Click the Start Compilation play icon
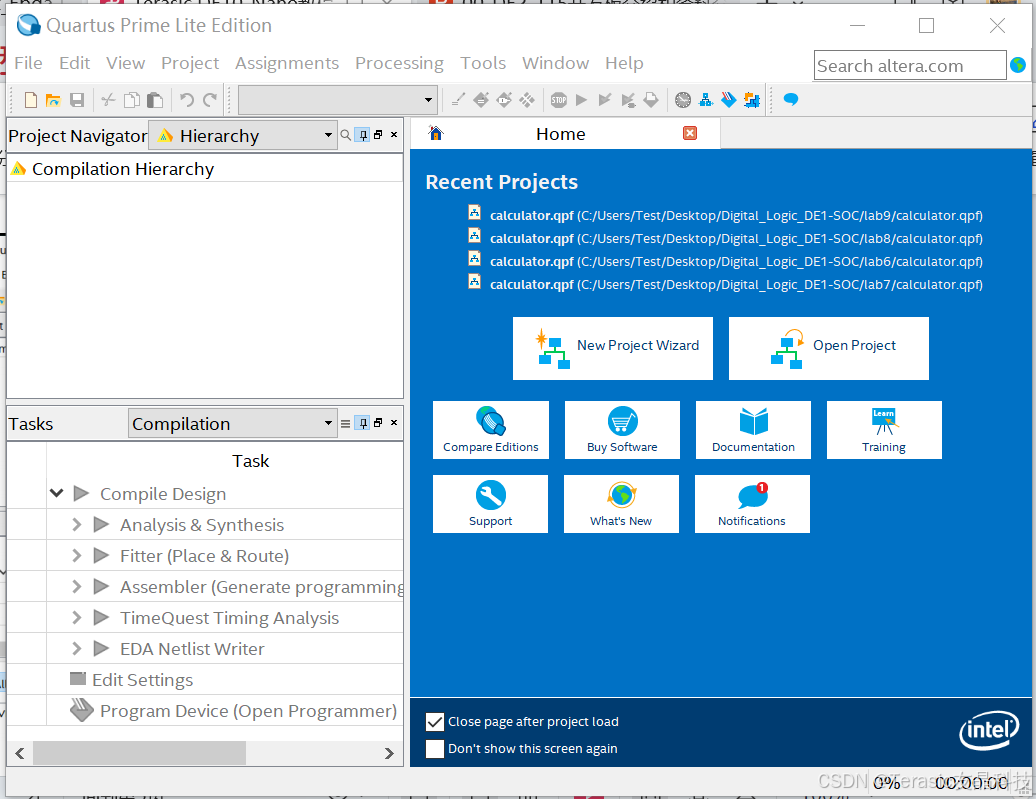The image size is (1036, 799). pos(581,100)
